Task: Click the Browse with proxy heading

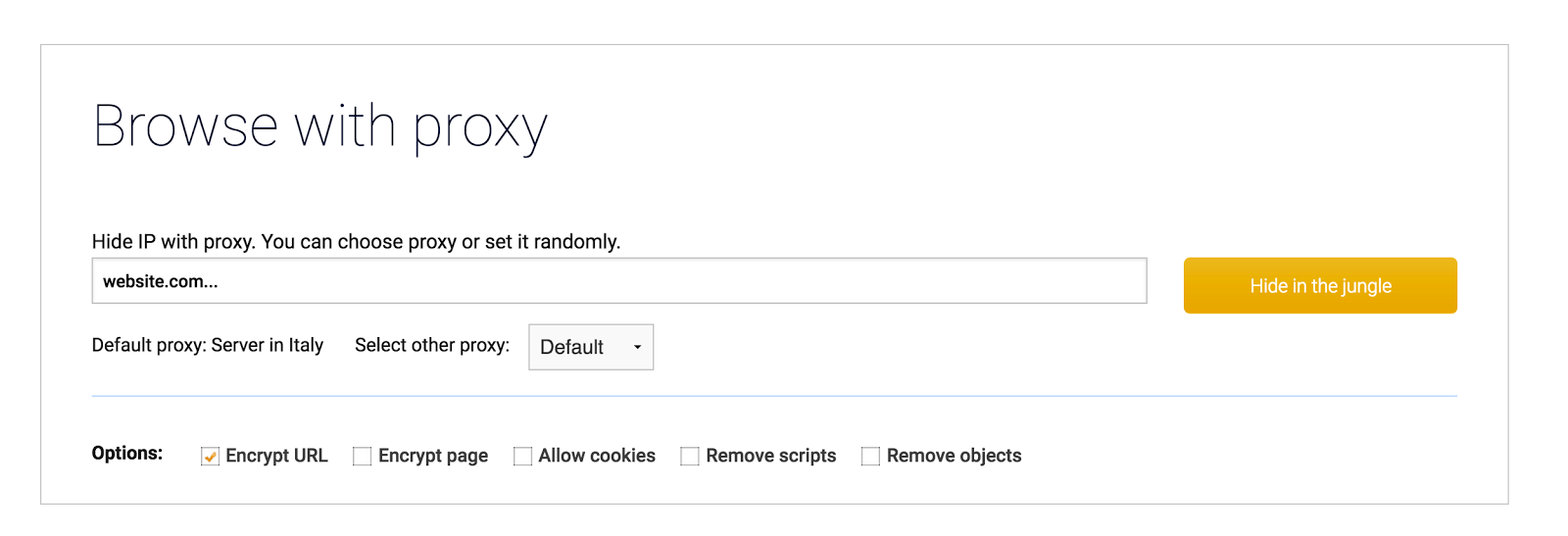Action: click(x=319, y=127)
